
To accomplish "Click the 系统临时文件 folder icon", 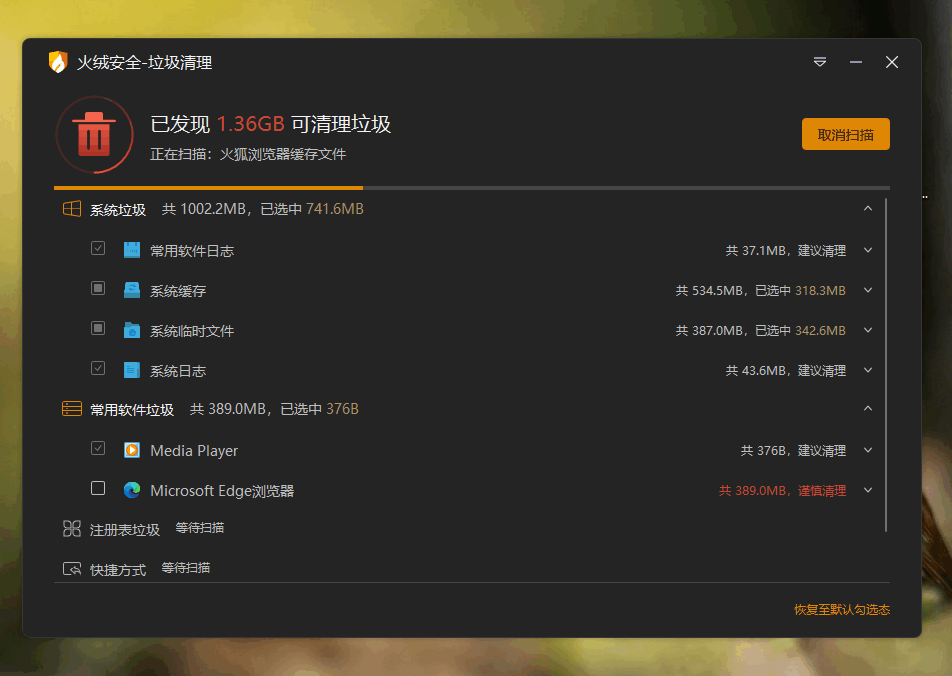I will point(132,330).
